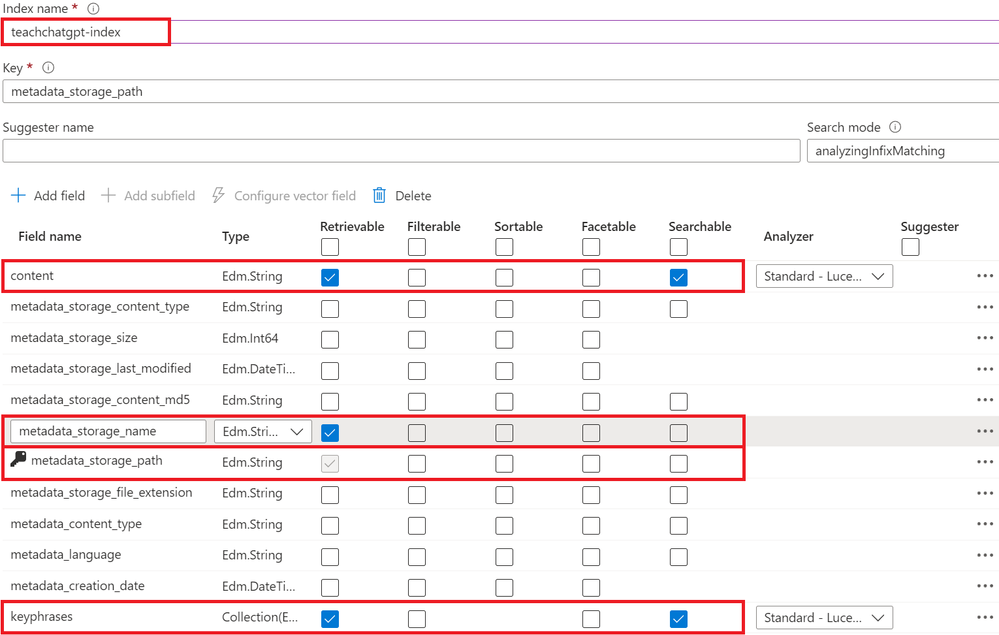The width and height of the screenshot is (999, 635).
Task: Enable Filterable for metadata_storage_size field
Action: [417, 339]
